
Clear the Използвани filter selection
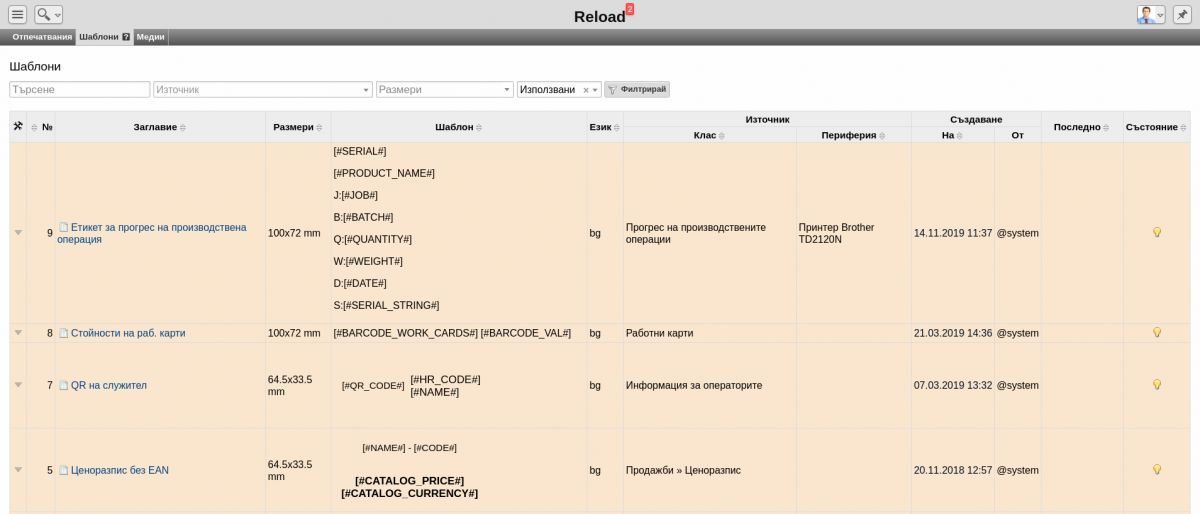pos(586,90)
